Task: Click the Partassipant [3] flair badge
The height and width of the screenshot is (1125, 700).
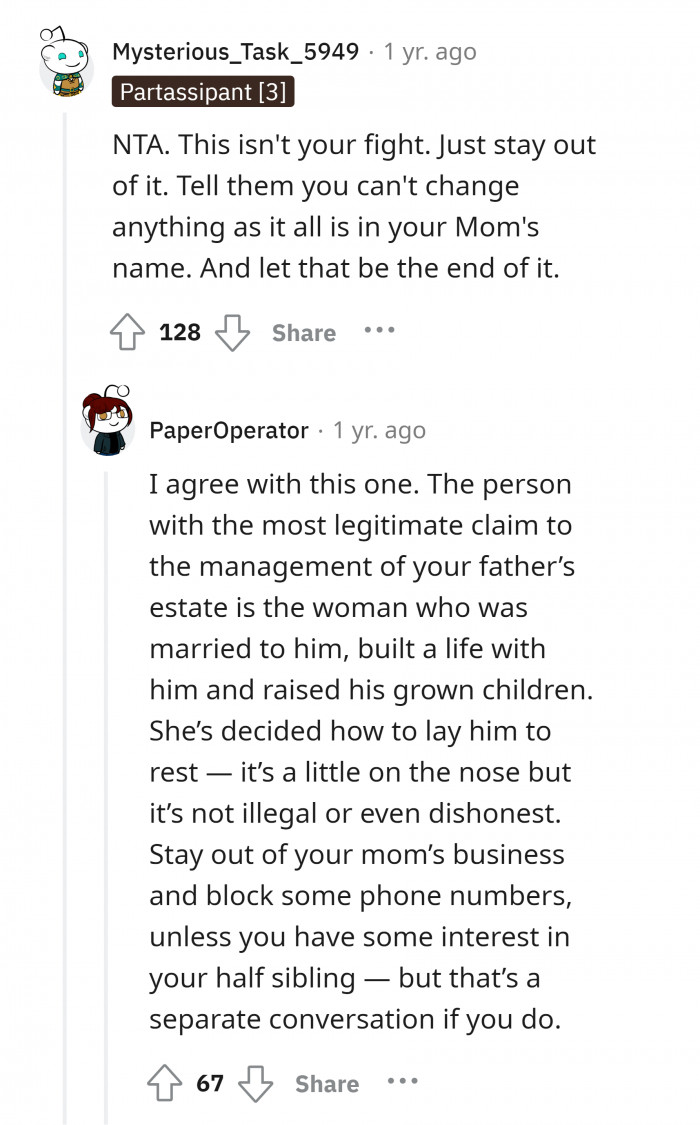Action: (x=203, y=92)
